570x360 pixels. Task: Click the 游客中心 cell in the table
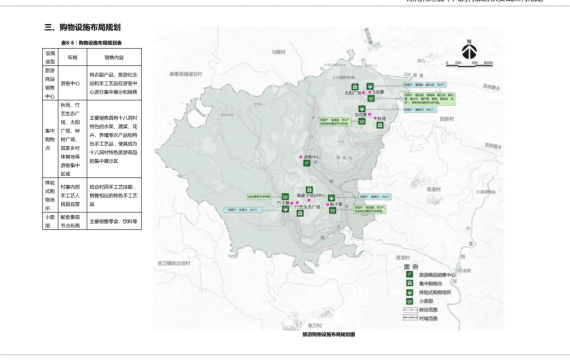point(72,83)
